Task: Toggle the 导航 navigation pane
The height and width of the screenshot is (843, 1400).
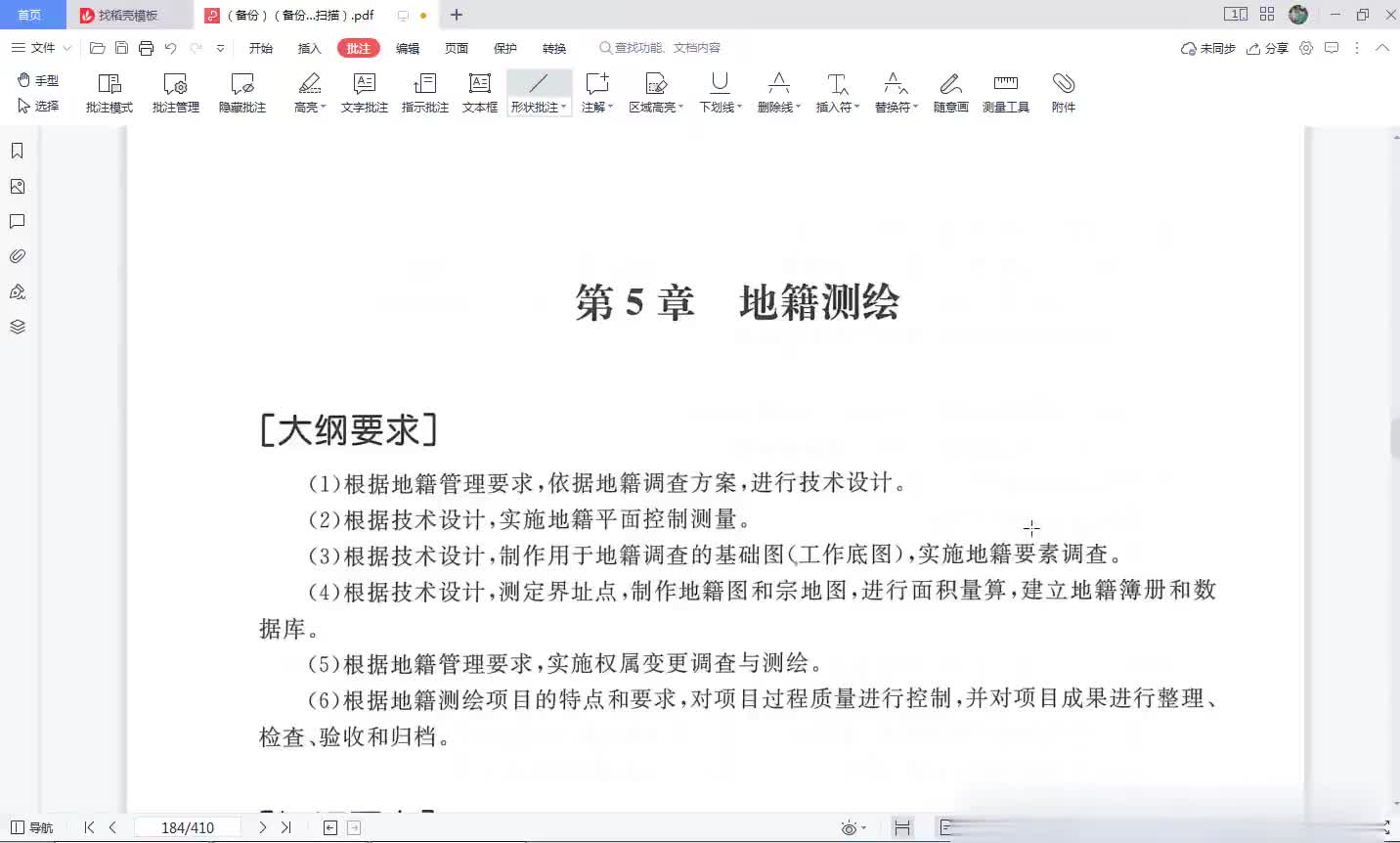Action: coord(31,827)
